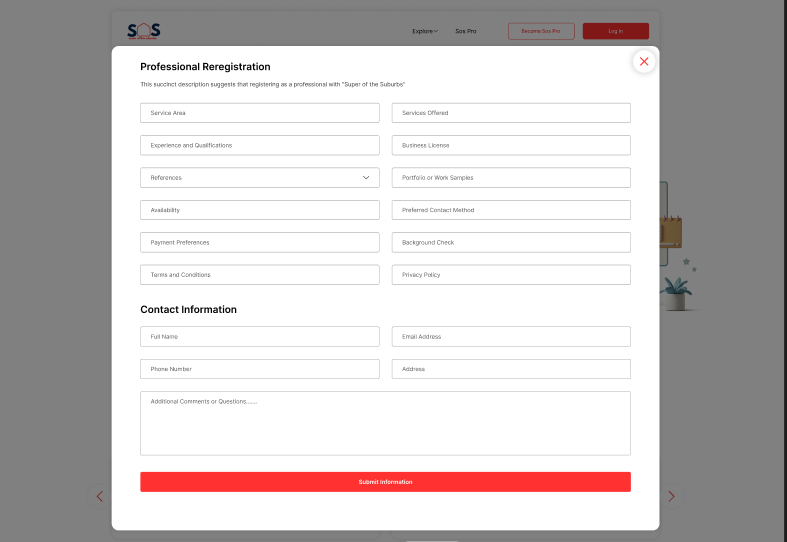Screen dimensions: 787x542
Task: Click the Privacy Policy field
Action: coord(511,275)
